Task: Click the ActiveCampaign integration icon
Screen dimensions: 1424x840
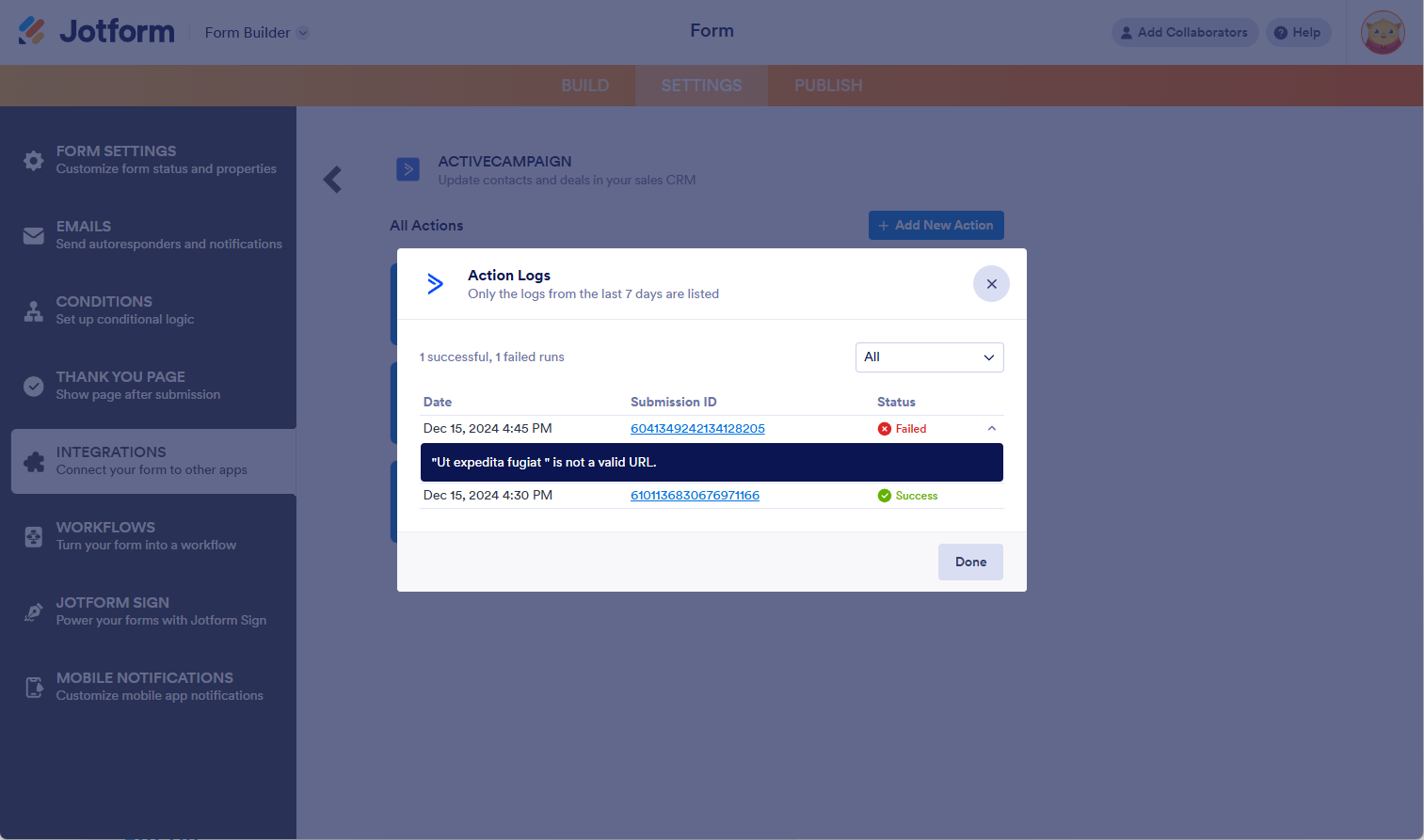Action: [x=408, y=169]
